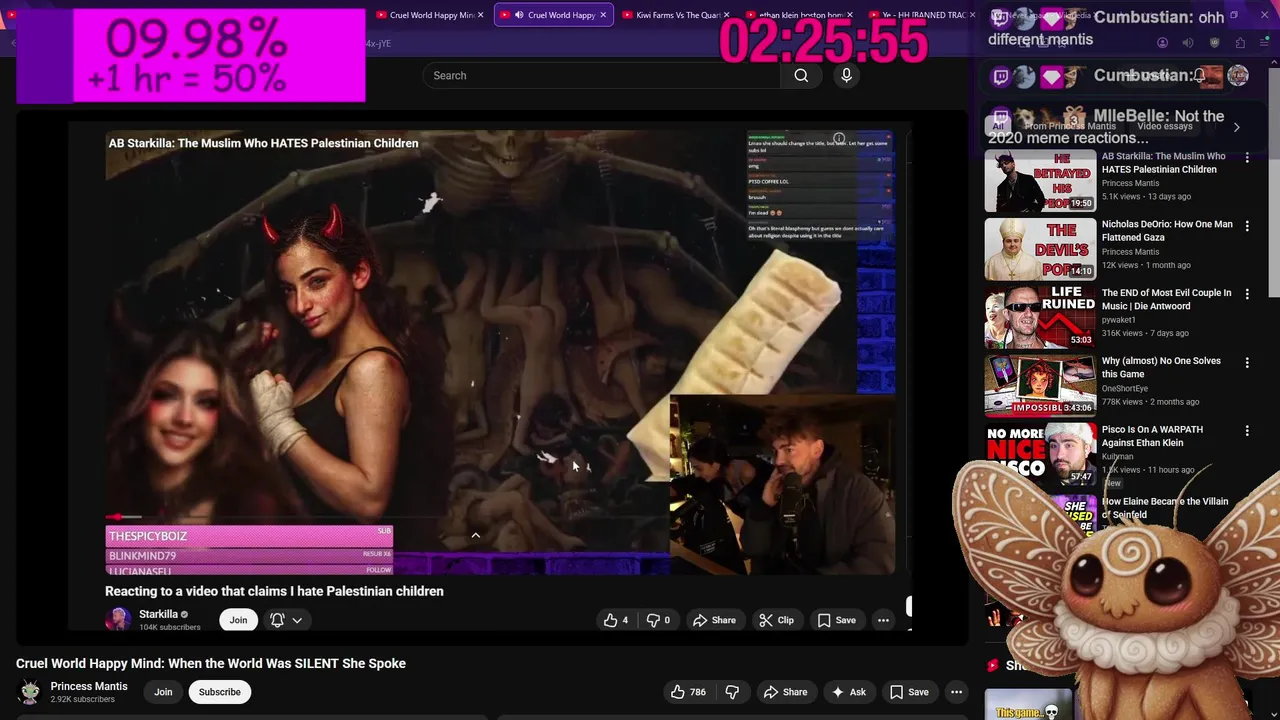Open the Princess Mantis channel name link

pyautogui.click(x=89, y=686)
